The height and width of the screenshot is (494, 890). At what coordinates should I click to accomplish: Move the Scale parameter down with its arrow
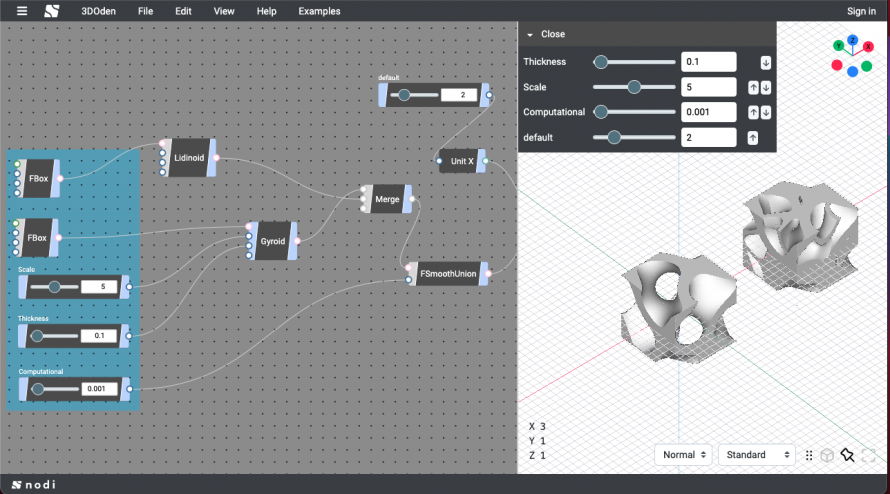click(766, 87)
